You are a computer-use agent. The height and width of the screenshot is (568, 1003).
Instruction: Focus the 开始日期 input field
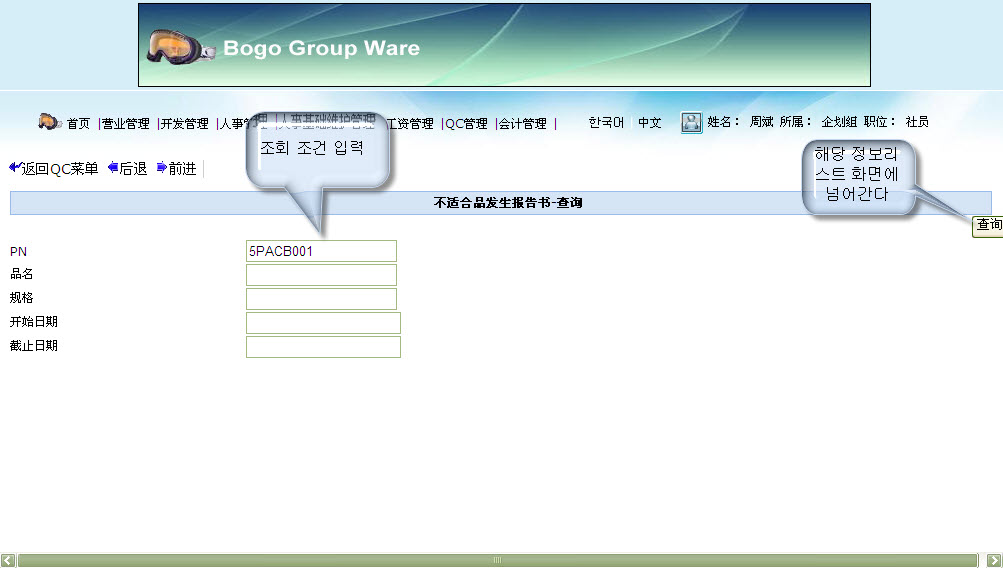click(x=323, y=323)
